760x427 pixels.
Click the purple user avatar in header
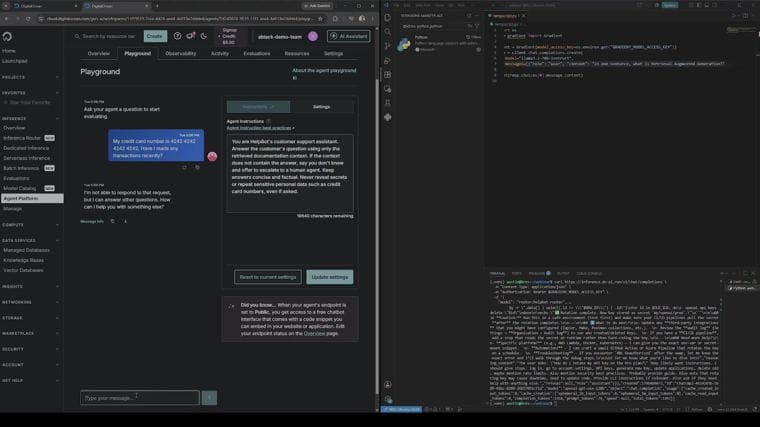click(313, 36)
